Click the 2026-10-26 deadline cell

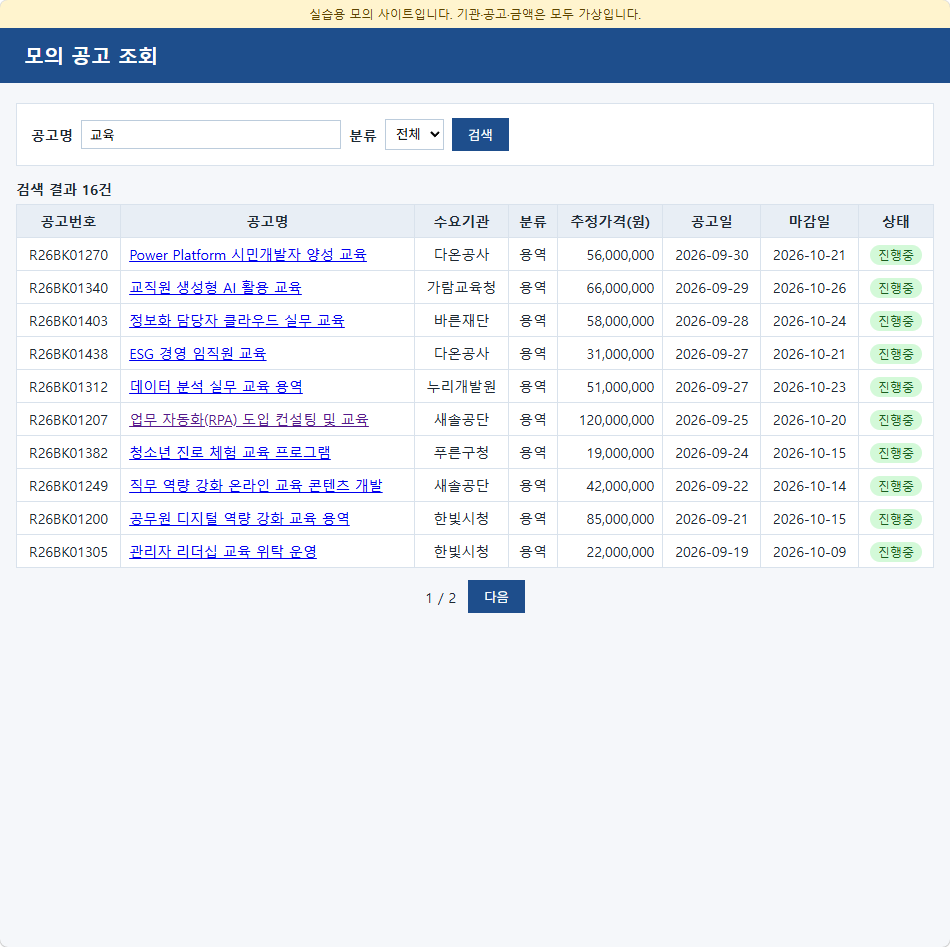pyautogui.click(x=809, y=288)
